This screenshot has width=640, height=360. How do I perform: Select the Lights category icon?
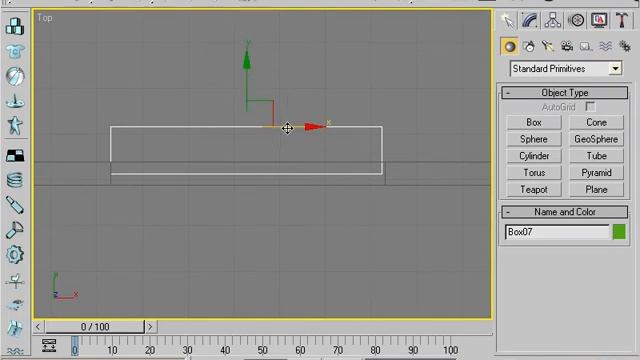(x=547, y=47)
